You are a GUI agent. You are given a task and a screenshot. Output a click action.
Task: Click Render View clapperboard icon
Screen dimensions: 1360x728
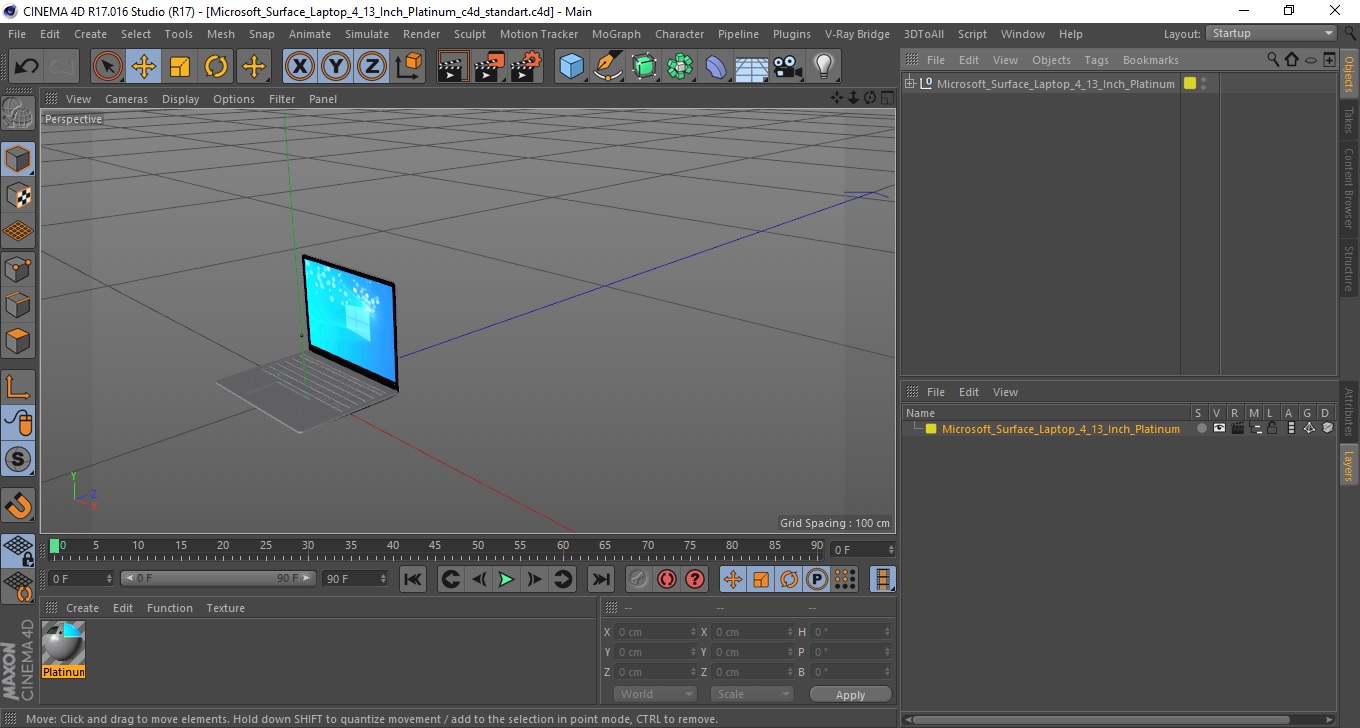click(453, 67)
